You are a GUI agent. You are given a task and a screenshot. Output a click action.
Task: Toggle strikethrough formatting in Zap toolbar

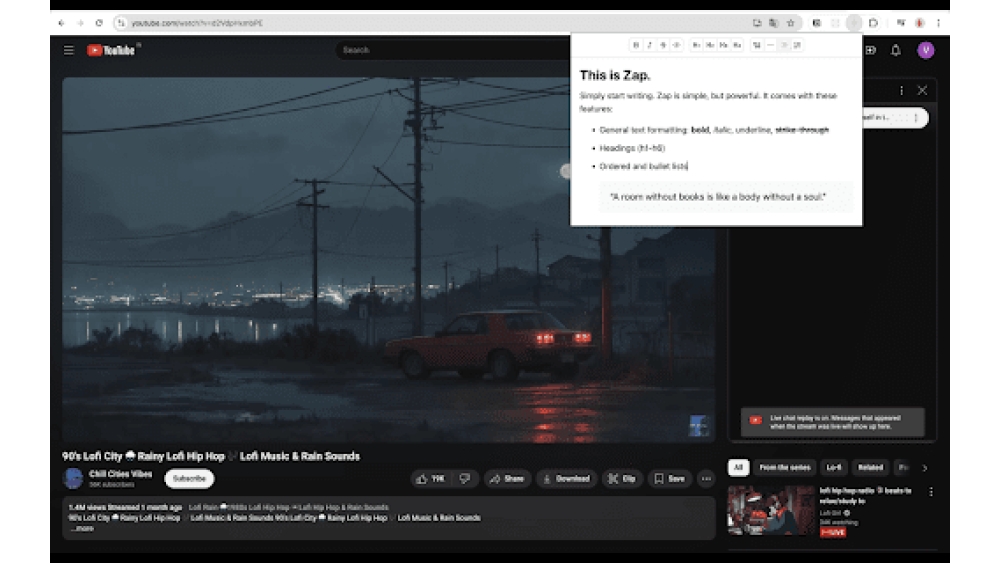point(663,45)
